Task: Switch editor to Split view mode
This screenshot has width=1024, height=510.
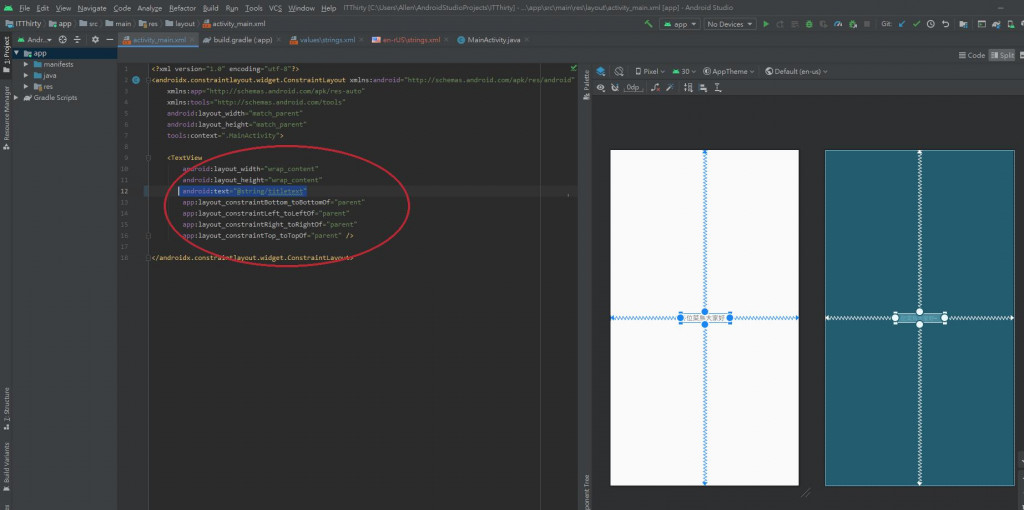Action: pyautogui.click(x=1004, y=56)
